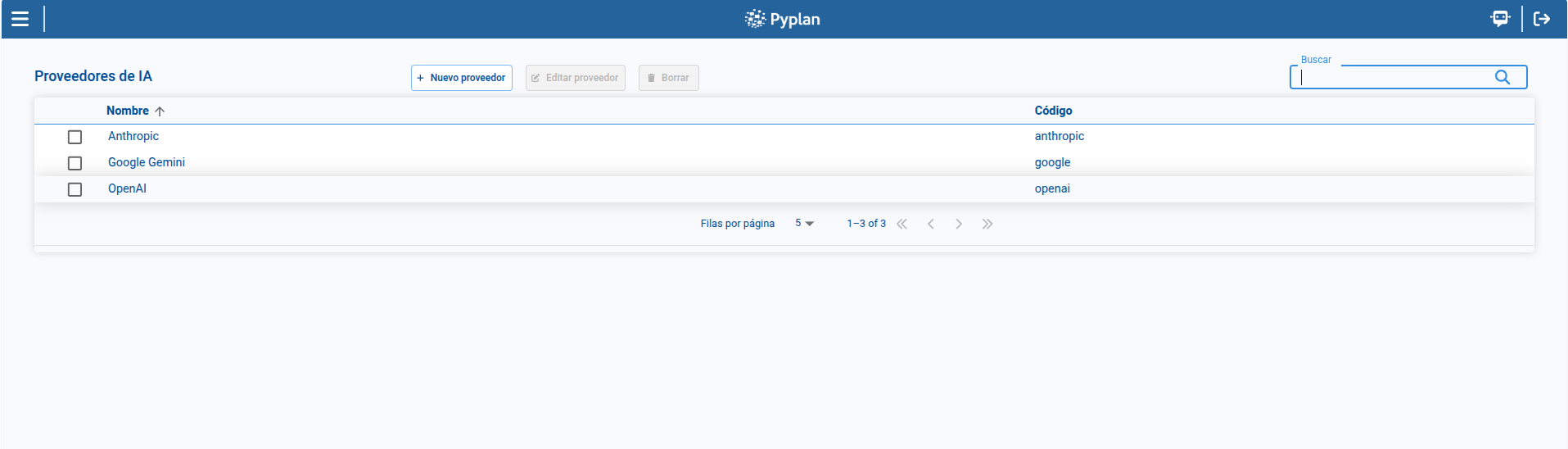Select the Anthropic row checkbox
Viewport: 1568px width, 449px height.
75,137
